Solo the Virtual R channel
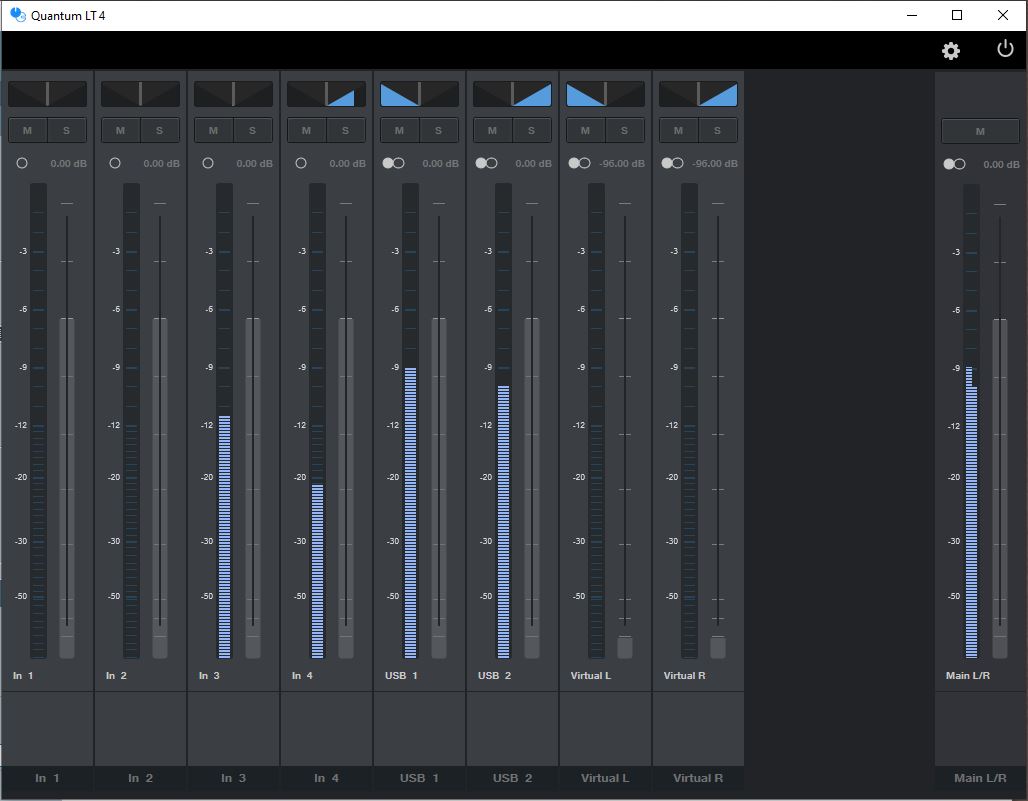This screenshot has height=801, width=1028. click(x=718, y=130)
